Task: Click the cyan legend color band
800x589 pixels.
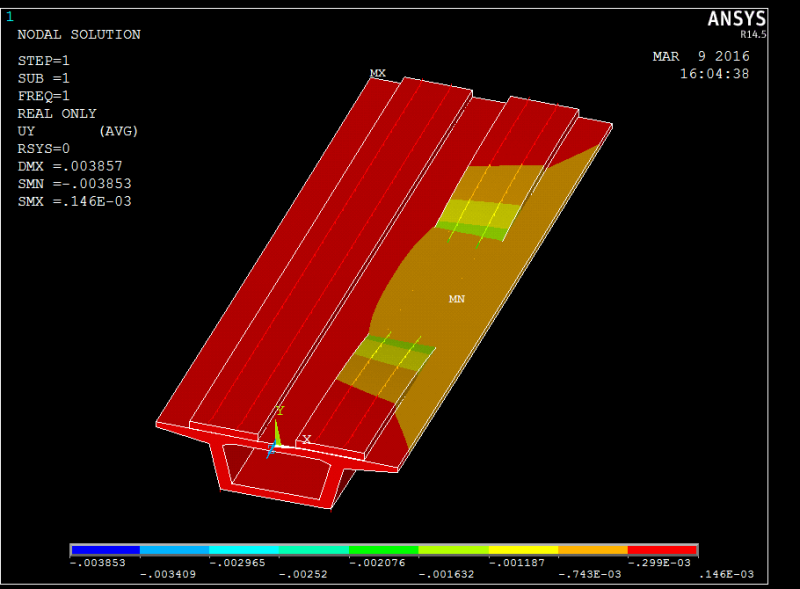Action: 244,550
